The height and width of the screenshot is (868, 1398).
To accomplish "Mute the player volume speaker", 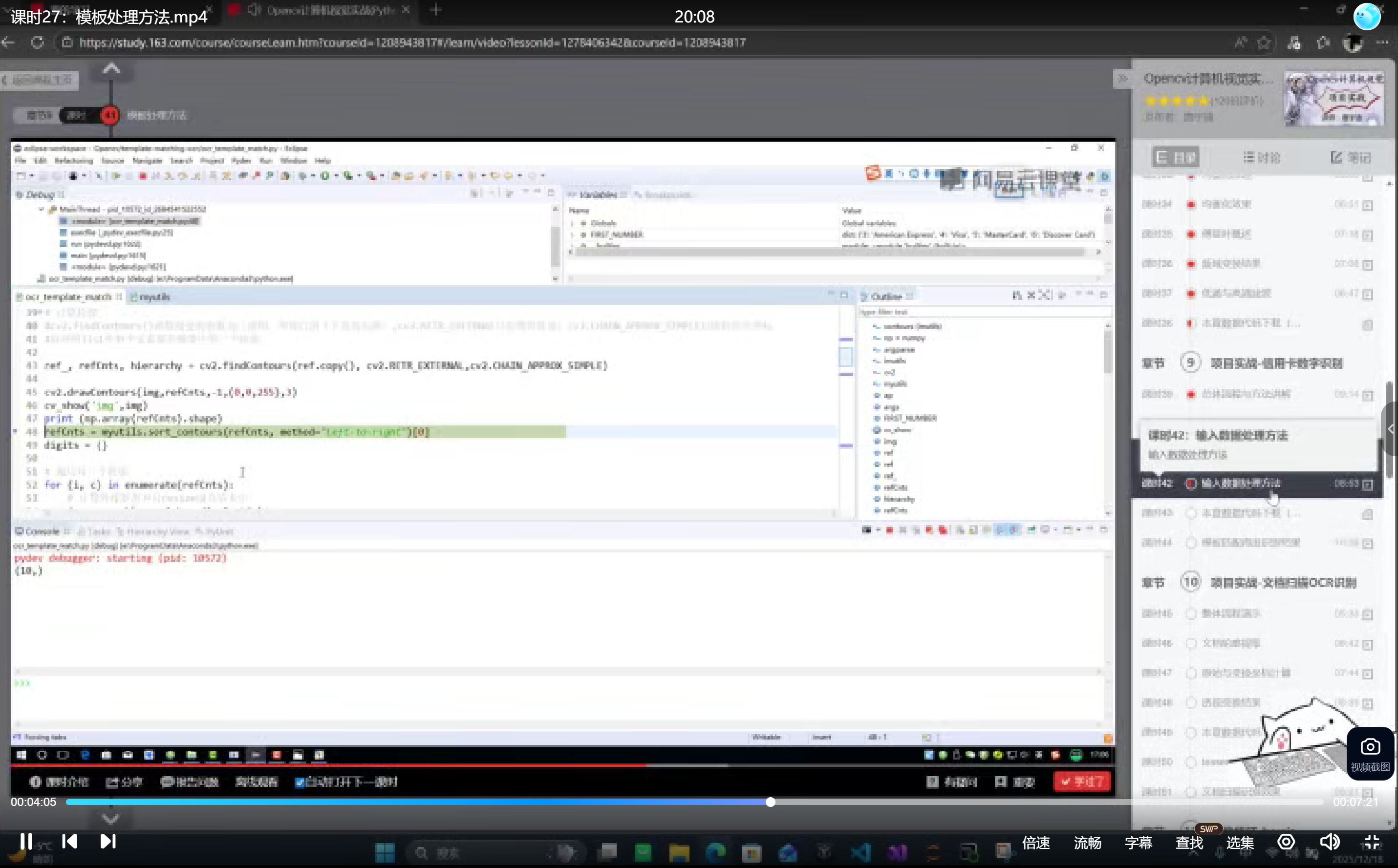I will [1330, 842].
